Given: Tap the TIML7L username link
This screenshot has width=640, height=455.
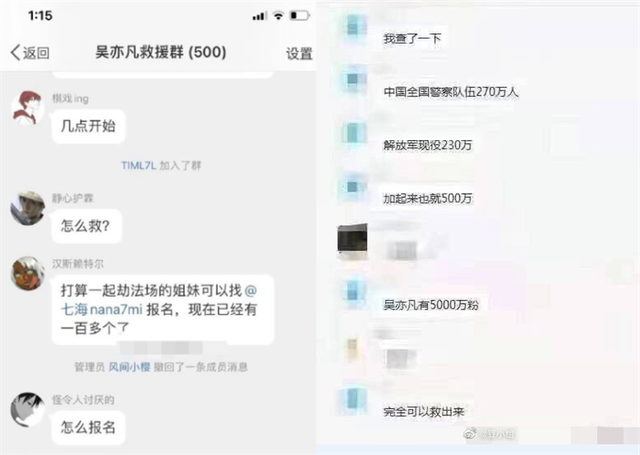Looking at the screenshot, I should (x=139, y=165).
